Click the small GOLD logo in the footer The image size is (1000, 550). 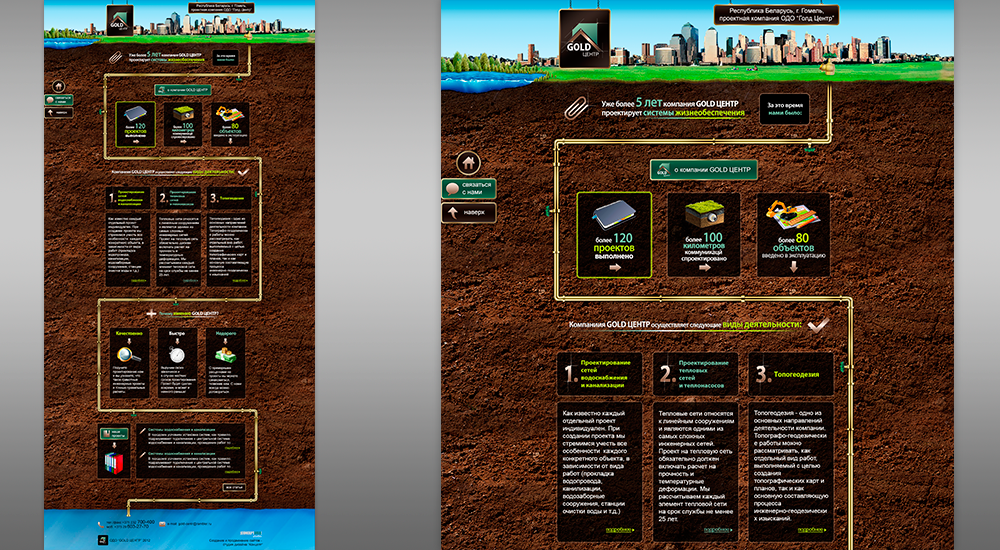[102, 540]
